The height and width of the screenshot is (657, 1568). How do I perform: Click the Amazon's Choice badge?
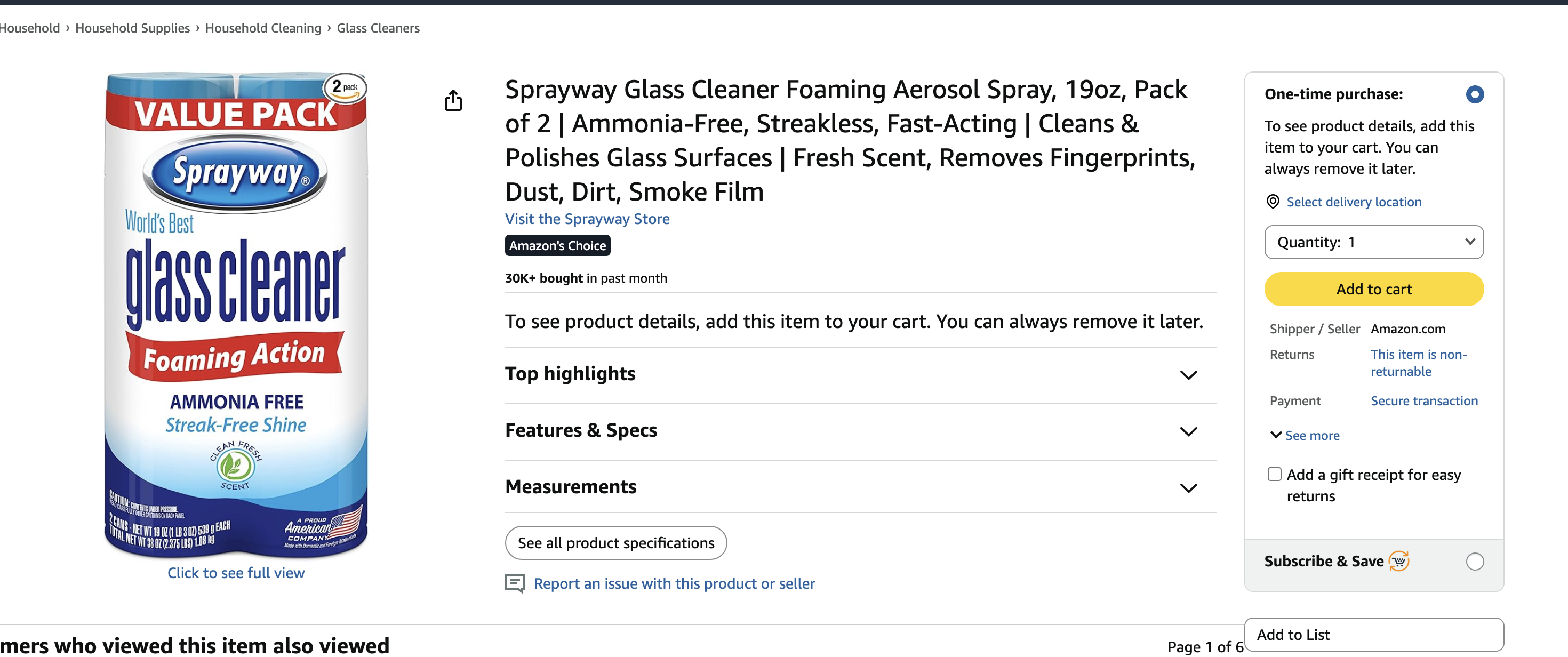click(557, 245)
